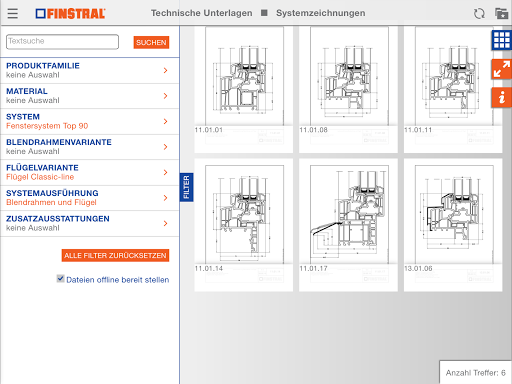This screenshot has height=384, width=512.
Task: Select the Fenstersystem Top 90 value
Action: point(47,126)
